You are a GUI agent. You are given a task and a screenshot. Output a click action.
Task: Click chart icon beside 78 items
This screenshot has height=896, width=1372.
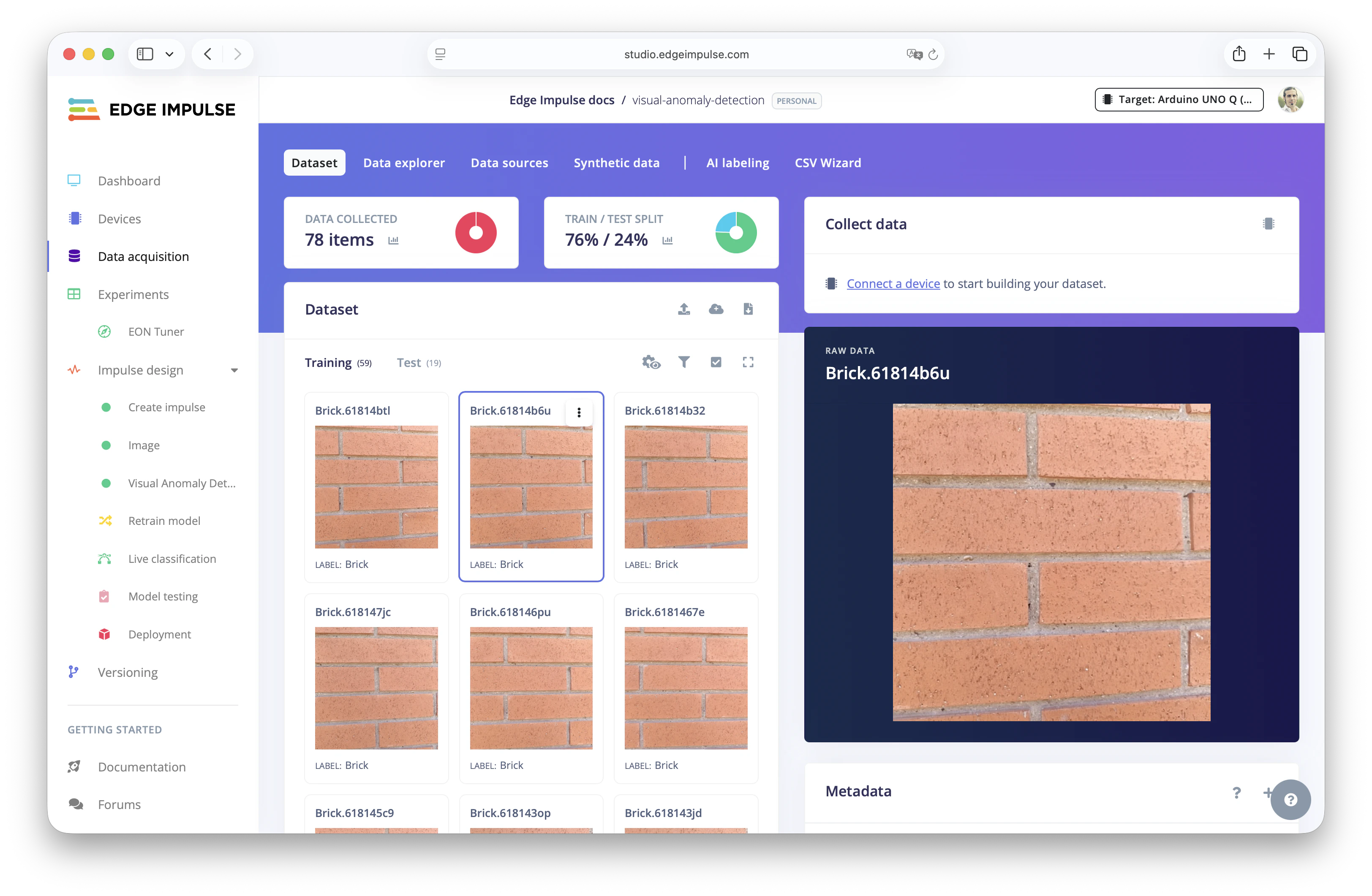[x=393, y=240]
